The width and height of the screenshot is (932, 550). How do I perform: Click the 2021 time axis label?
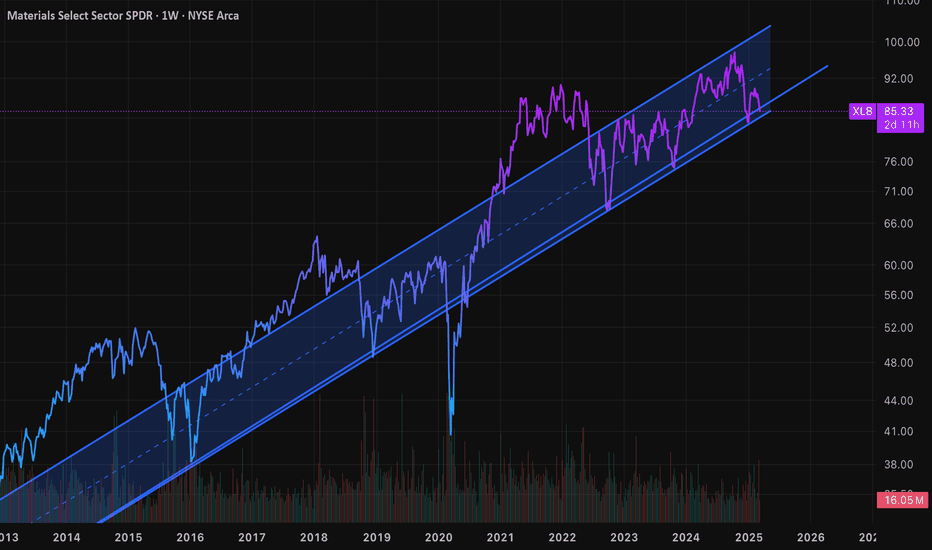pyautogui.click(x=500, y=538)
